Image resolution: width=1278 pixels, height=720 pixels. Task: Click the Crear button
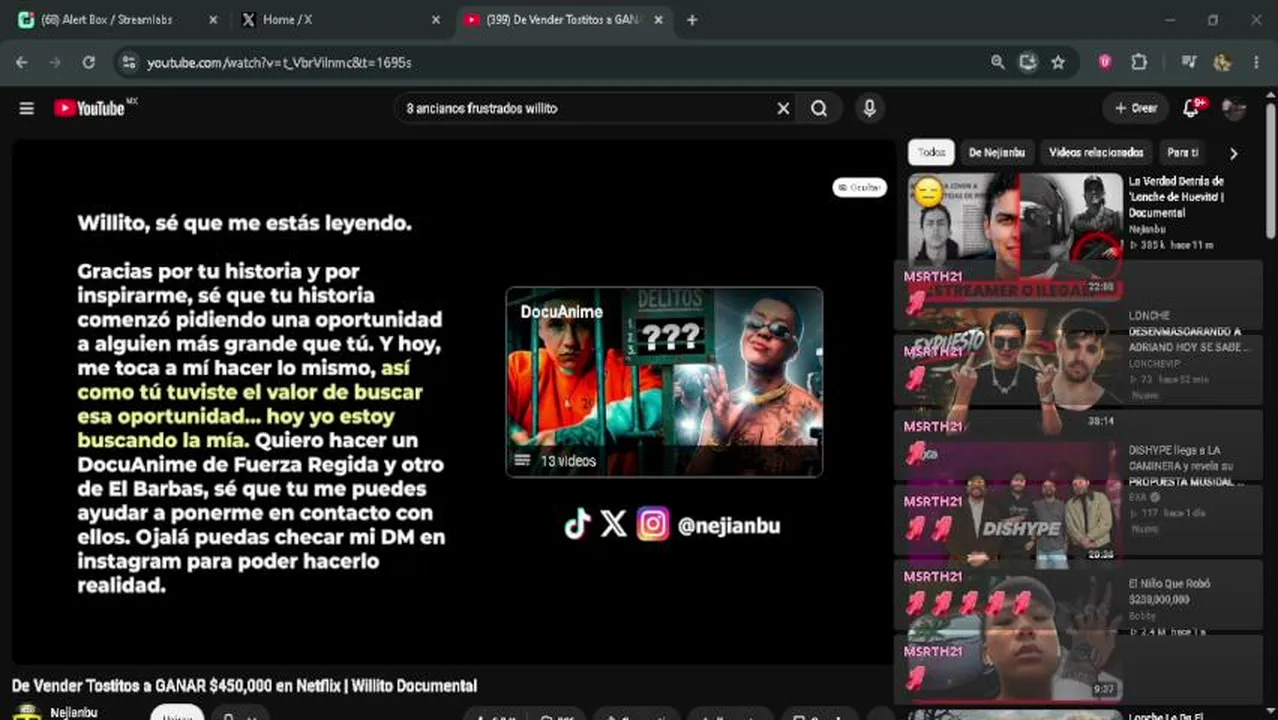(1136, 108)
